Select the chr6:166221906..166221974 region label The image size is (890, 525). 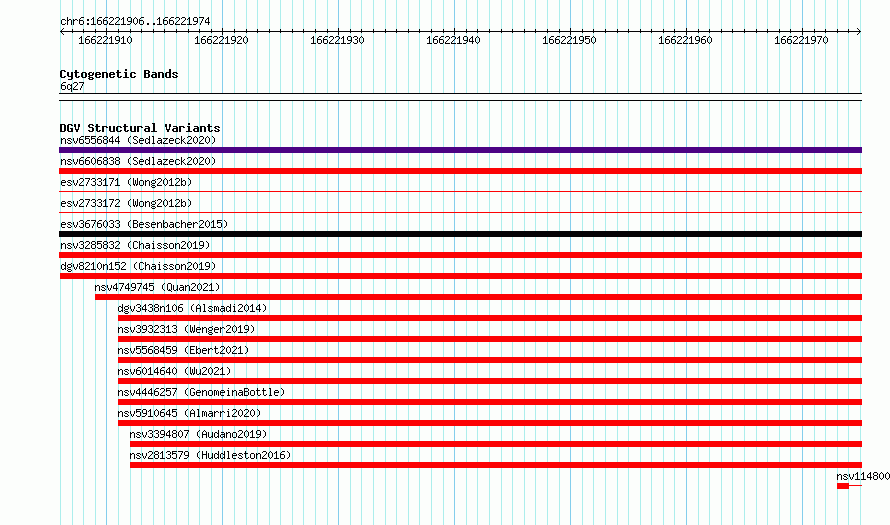(135, 21)
